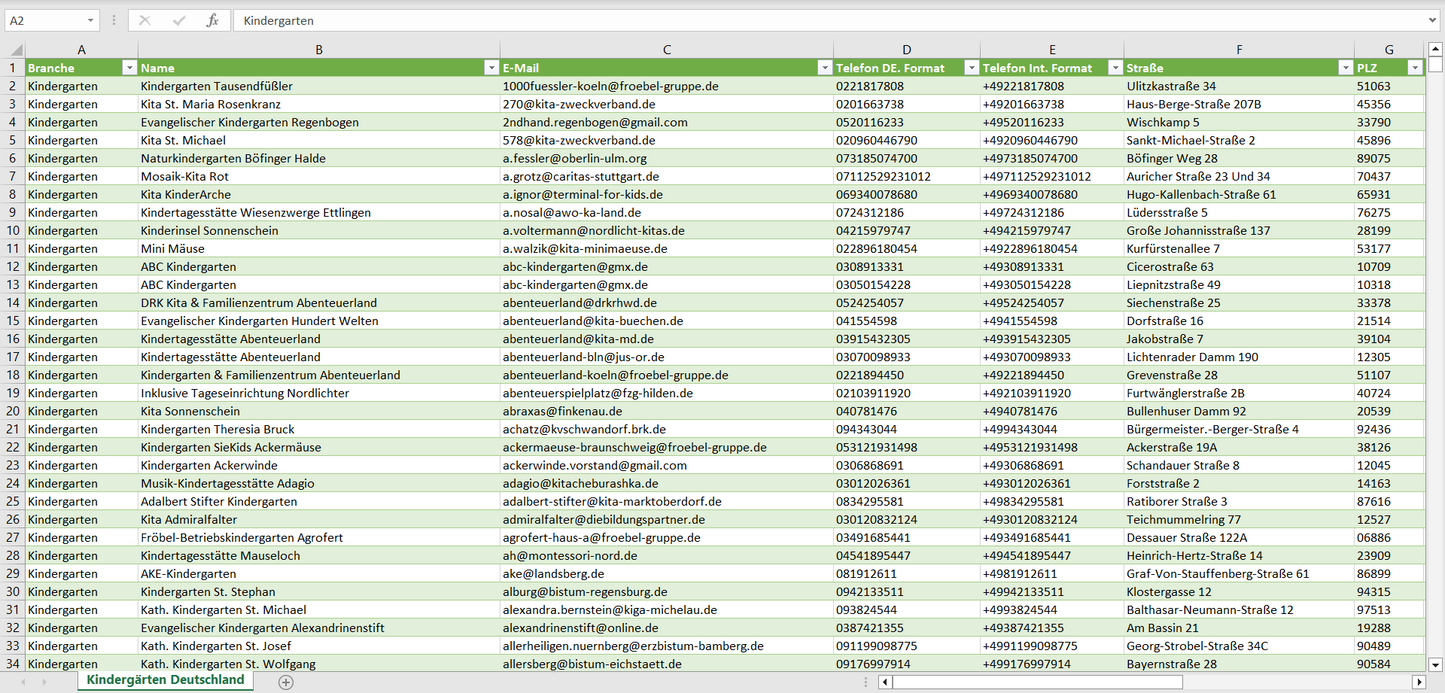Click the horizontal scrollbar thumb
The width and height of the screenshot is (1445, 693).
pos(1036,682)
